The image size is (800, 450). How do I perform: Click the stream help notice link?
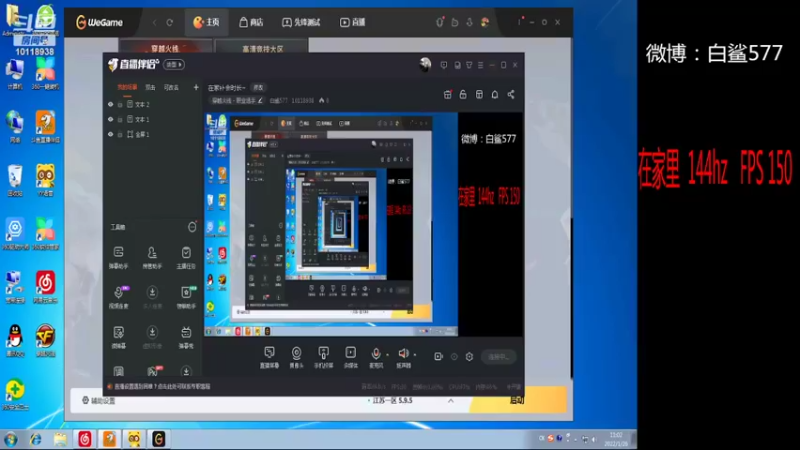162,386
